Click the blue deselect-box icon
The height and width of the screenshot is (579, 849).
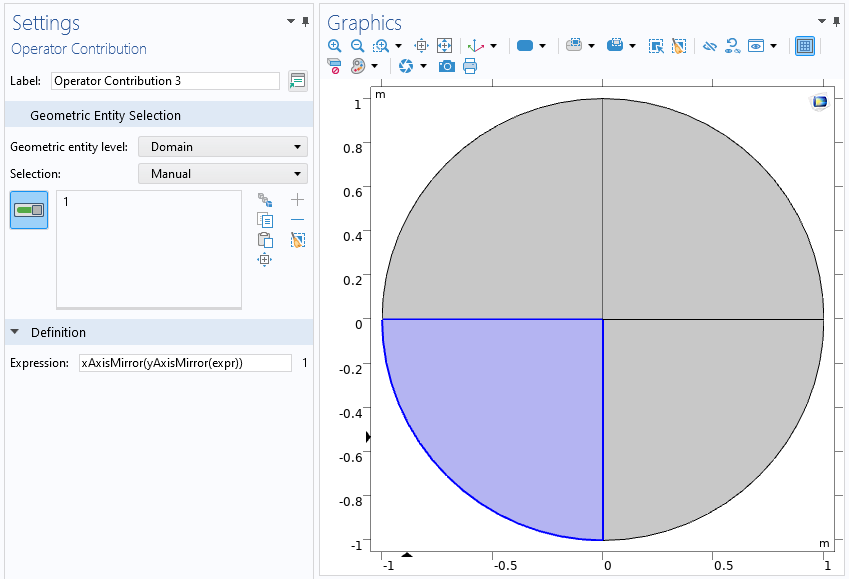[x=615, y=45]
